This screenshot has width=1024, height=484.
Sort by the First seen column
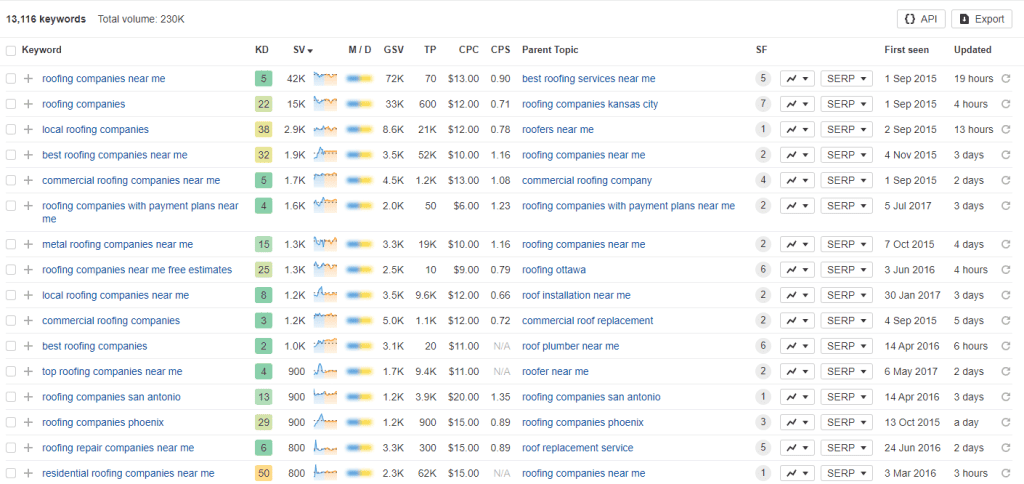coord(906,50)
